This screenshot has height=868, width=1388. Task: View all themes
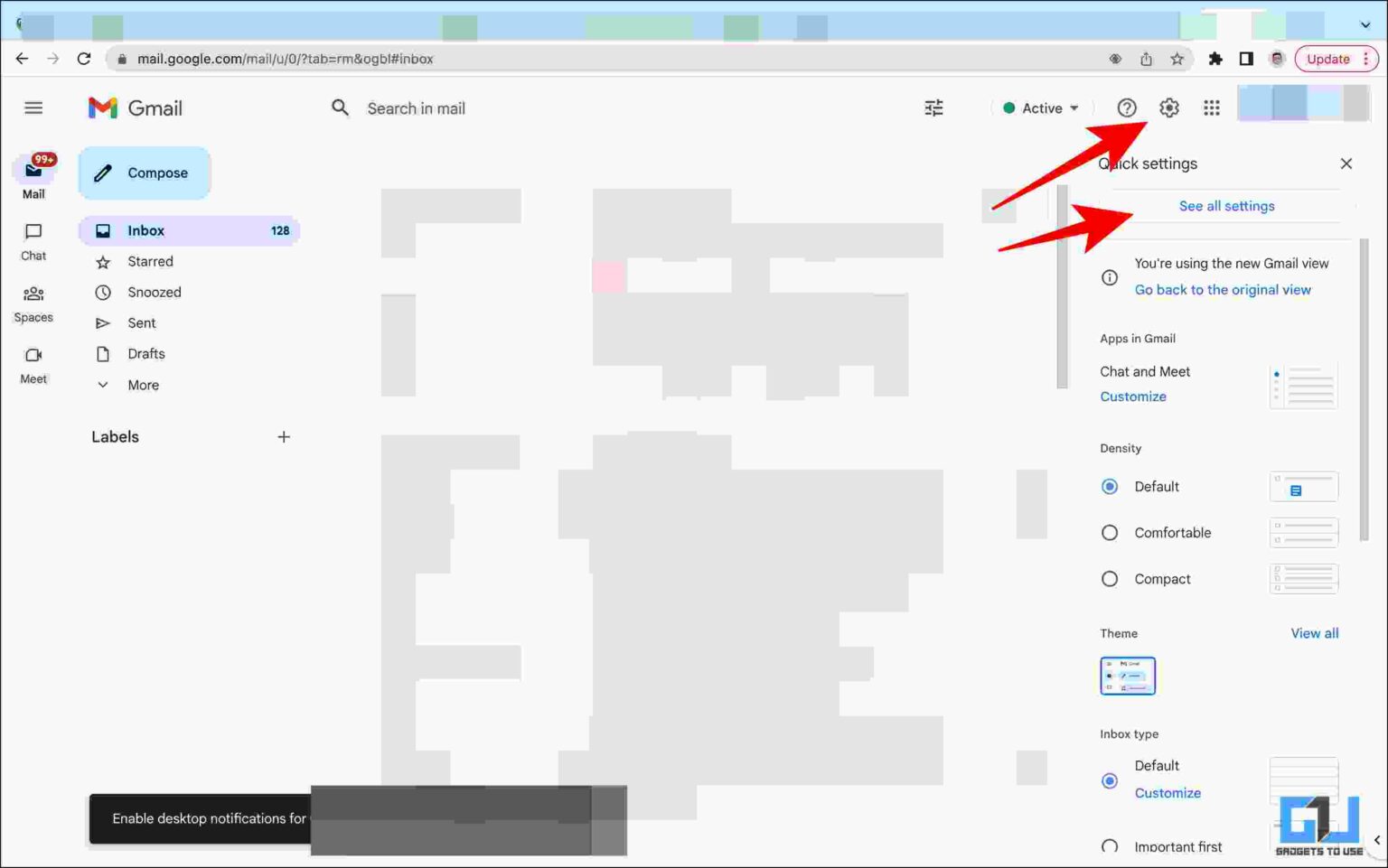pos(1315,633)
